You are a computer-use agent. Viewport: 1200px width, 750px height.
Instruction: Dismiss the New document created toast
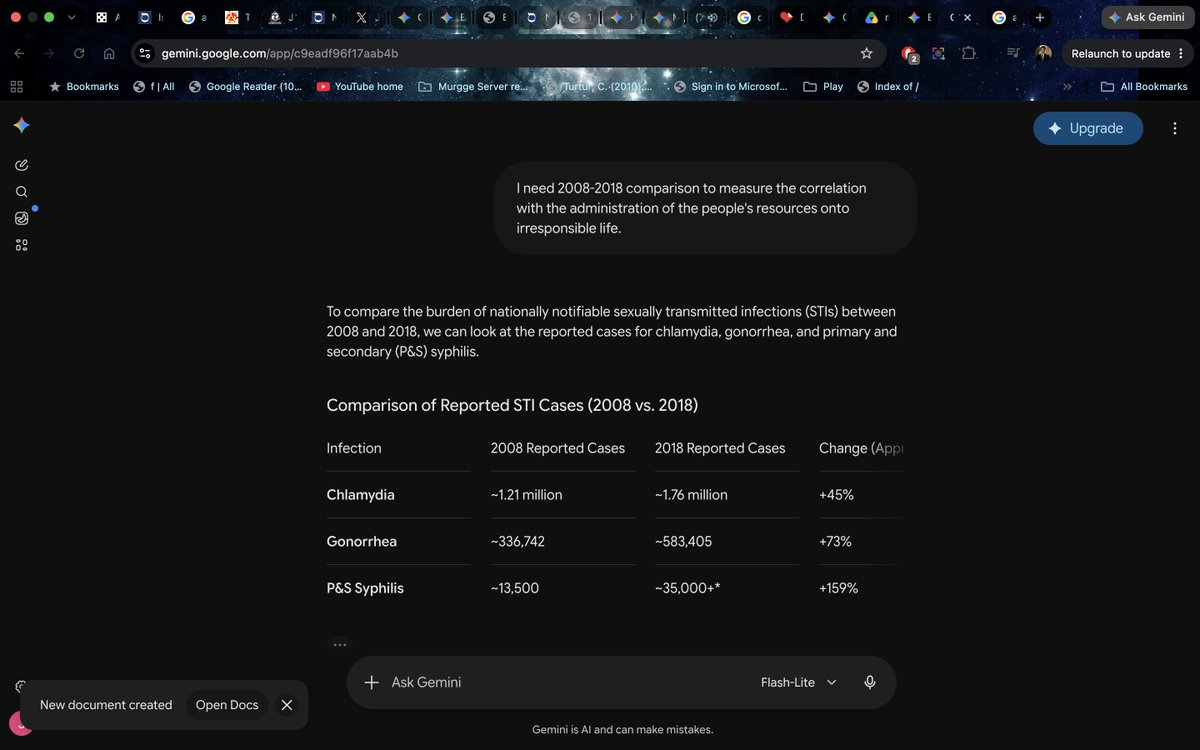pos(287,705)
